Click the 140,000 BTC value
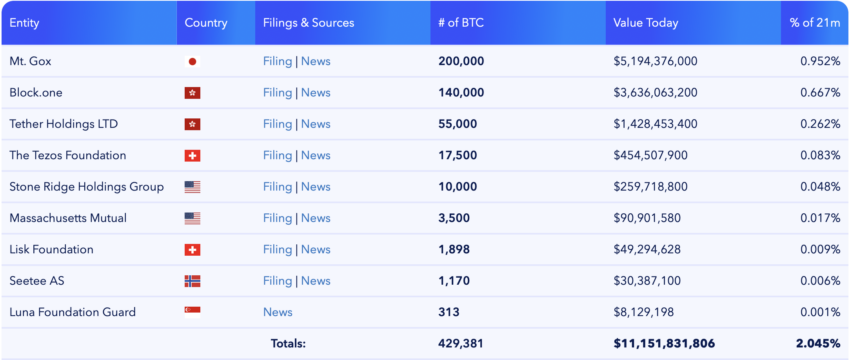 pyautogui.click(x=461, y=93)
